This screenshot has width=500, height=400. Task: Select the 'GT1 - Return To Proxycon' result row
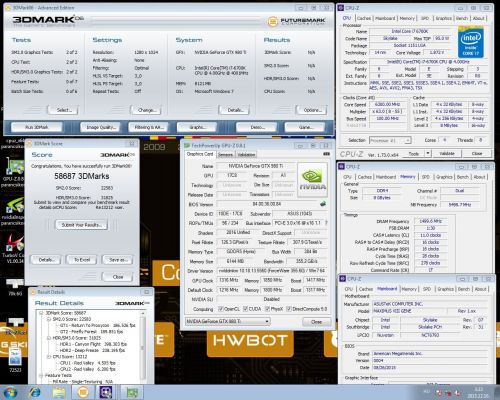(x=97, y=325)
